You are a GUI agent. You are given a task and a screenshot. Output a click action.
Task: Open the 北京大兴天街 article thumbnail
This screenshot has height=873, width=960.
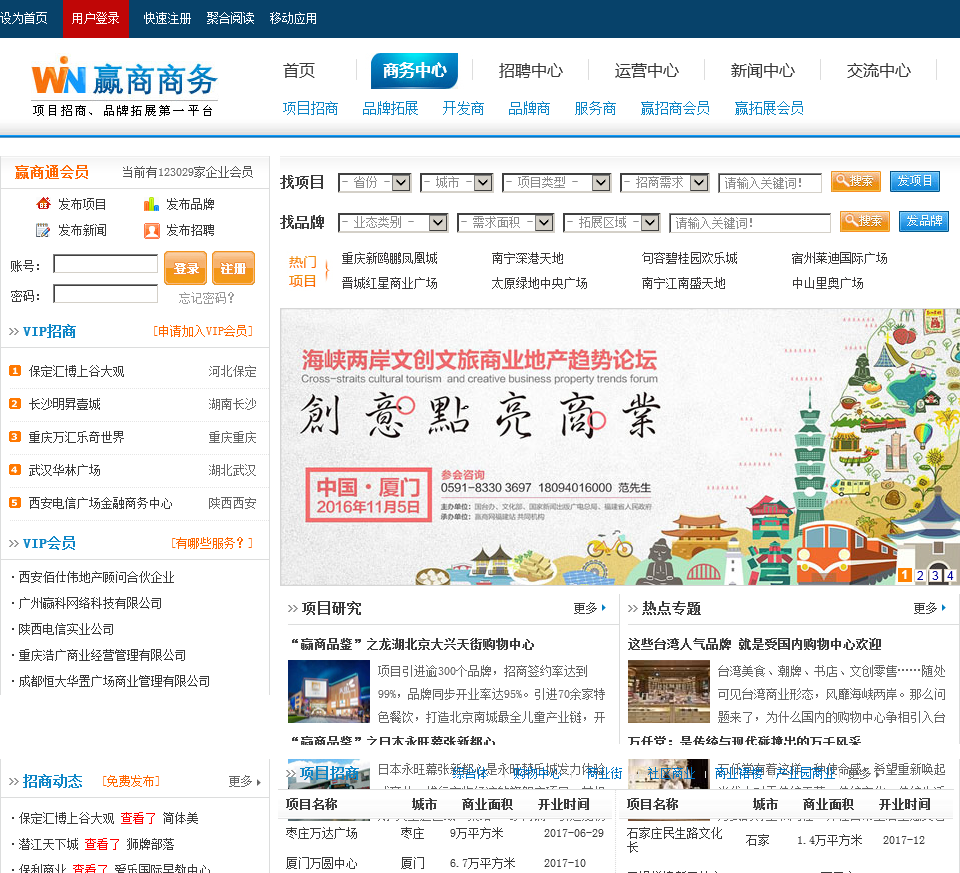coord(329,691)
